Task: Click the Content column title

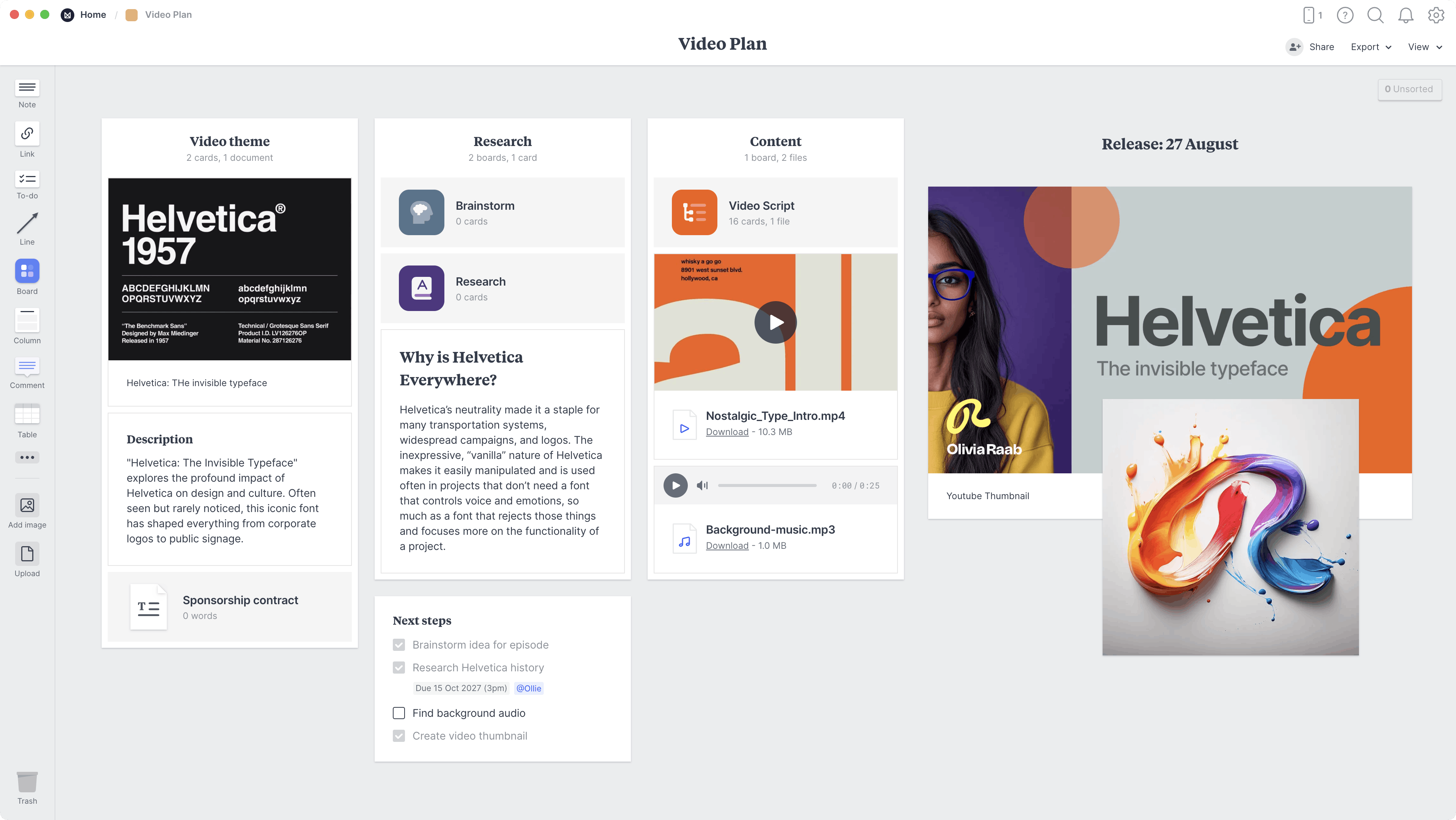Action: (775, 141)
